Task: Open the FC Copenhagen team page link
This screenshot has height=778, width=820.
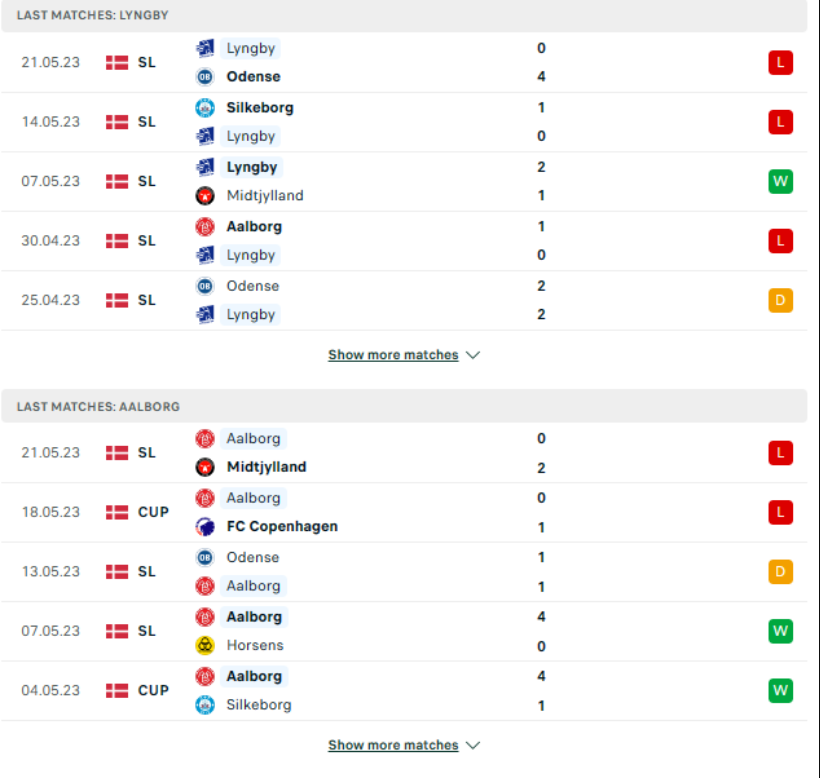Action: point(282,527)
